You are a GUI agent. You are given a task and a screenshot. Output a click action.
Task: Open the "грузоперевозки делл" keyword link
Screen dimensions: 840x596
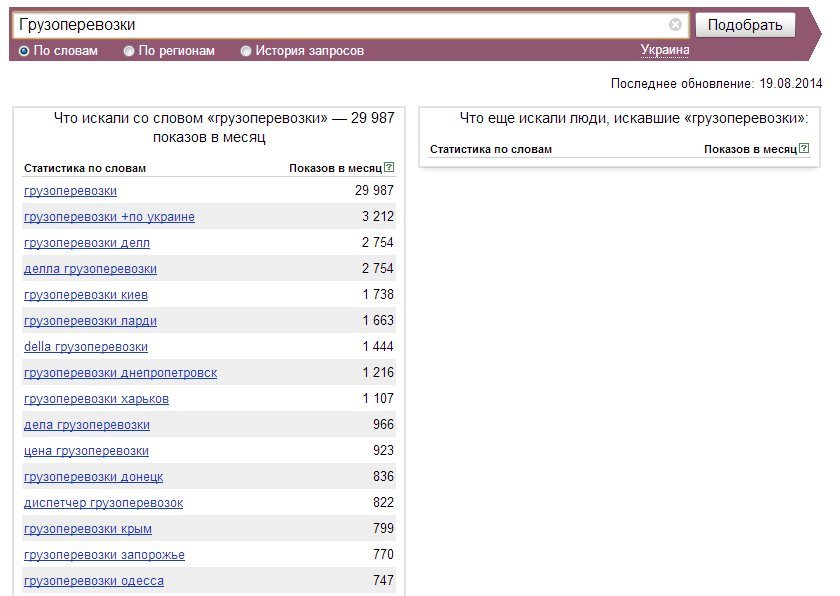coord(86,243)
